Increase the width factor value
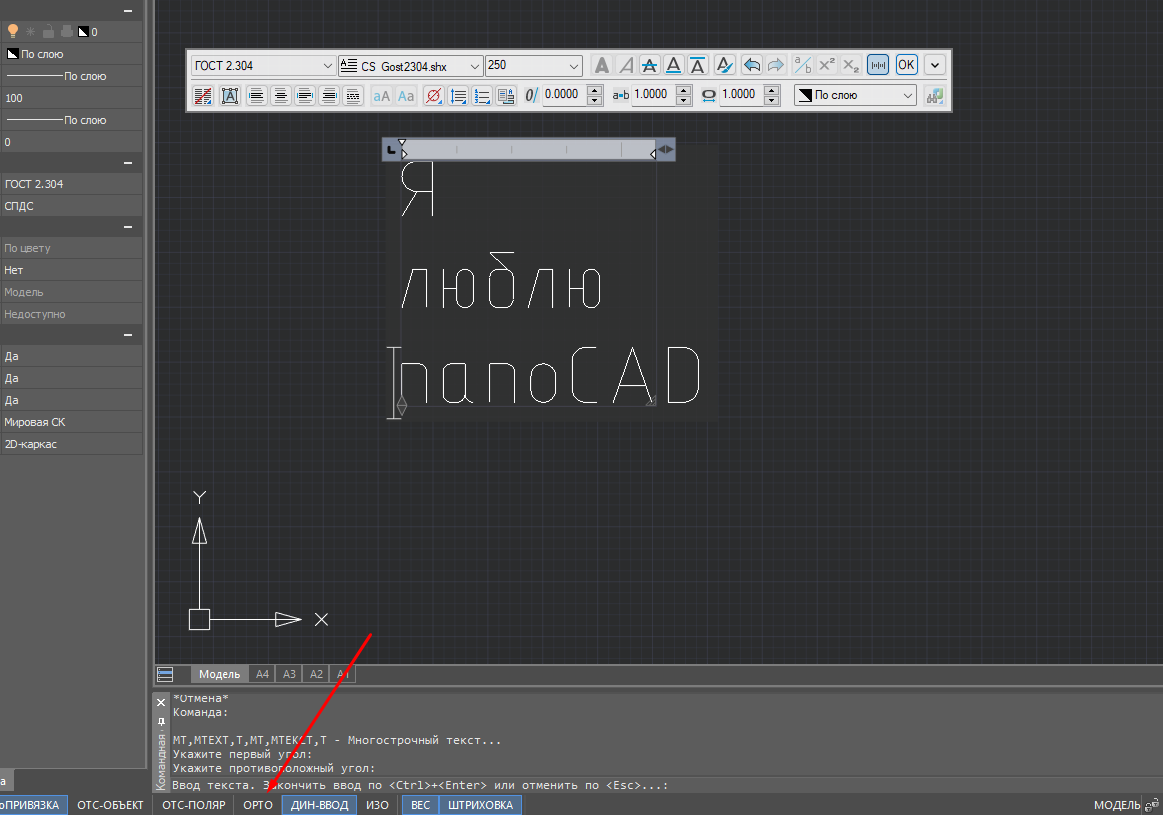Image resolution: width=1163 pixels, height=815 pixels. [x=772, y=90]
